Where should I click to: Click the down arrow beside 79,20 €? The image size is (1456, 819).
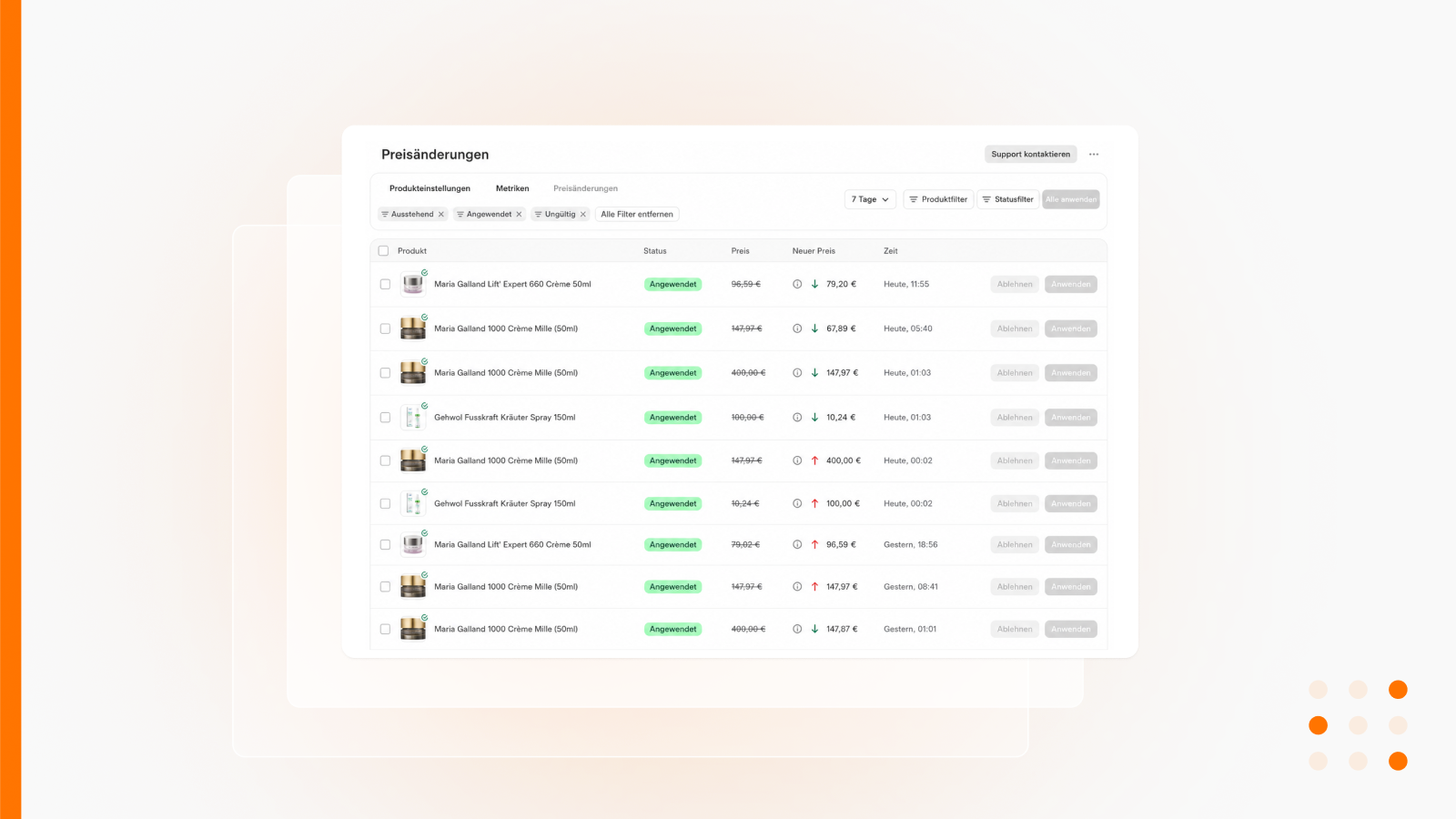(814, 284)
